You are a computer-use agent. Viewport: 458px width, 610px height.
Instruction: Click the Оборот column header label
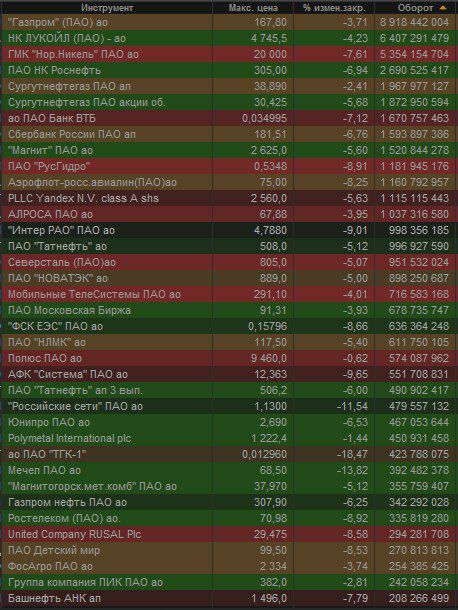pos(415,8)
